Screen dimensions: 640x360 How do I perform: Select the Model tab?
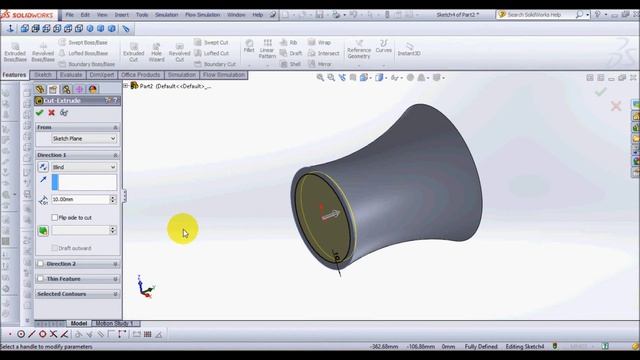click(79, 323)
